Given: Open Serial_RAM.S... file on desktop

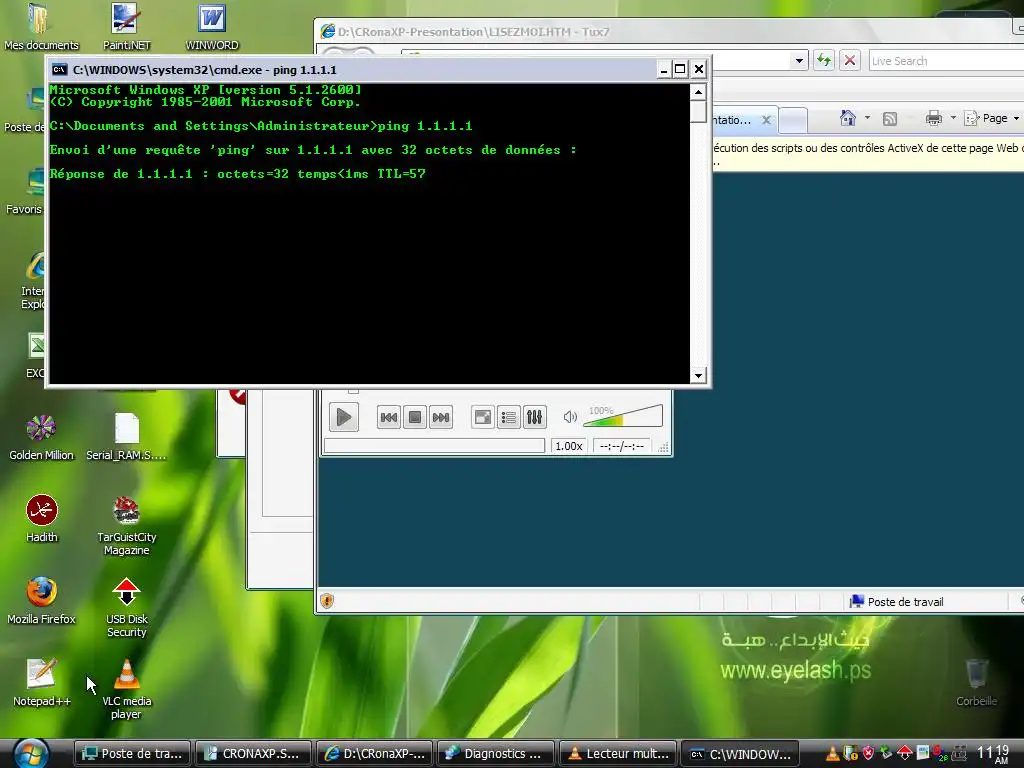Looking at the screenshot, I should click(x=126, y=438).
